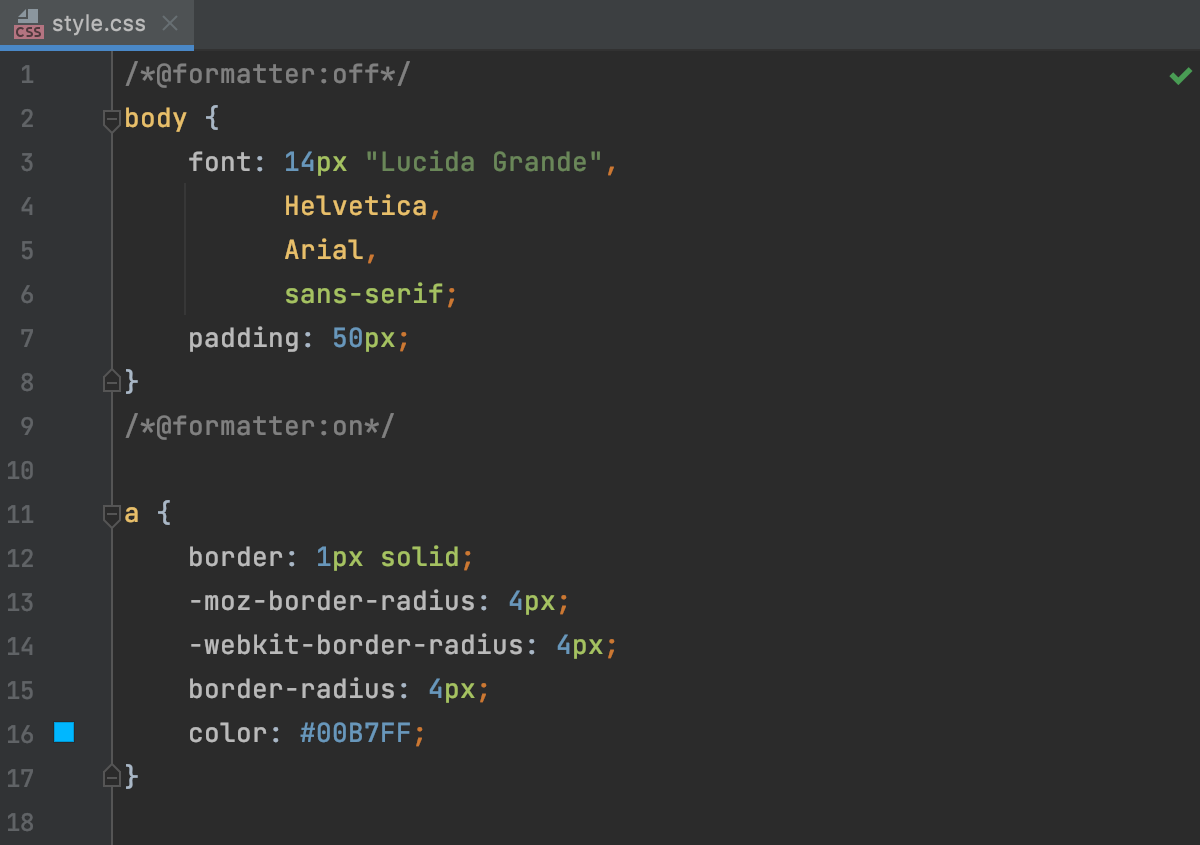Click the CSS file type icon on the tab
The width and height of the screenshot is (1200, 845).
click(x=29, y=23)
